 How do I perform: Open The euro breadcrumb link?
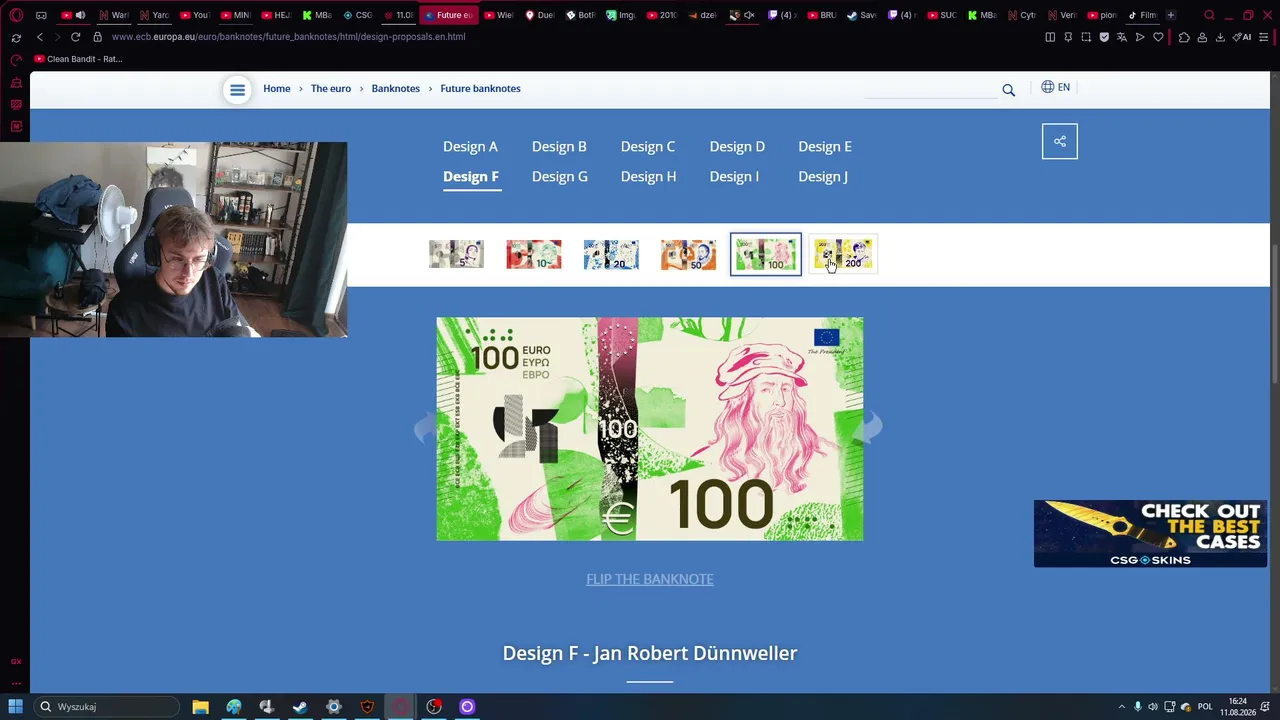coord(331,89)
